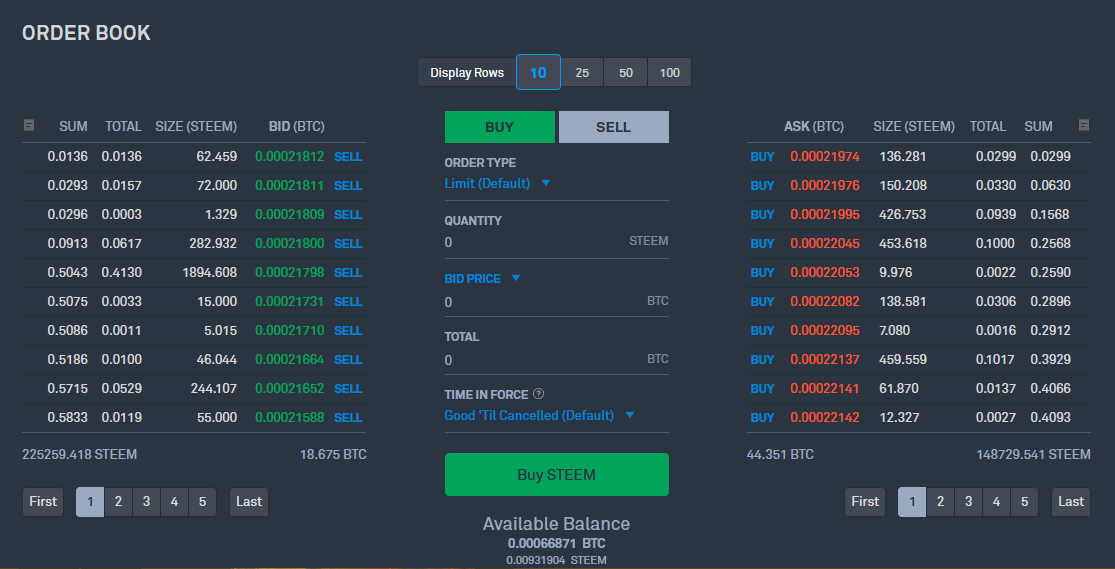Viewport: 1115px width, 569px height.
Task: Select the BUY order tab
Action: coord(500,127)
